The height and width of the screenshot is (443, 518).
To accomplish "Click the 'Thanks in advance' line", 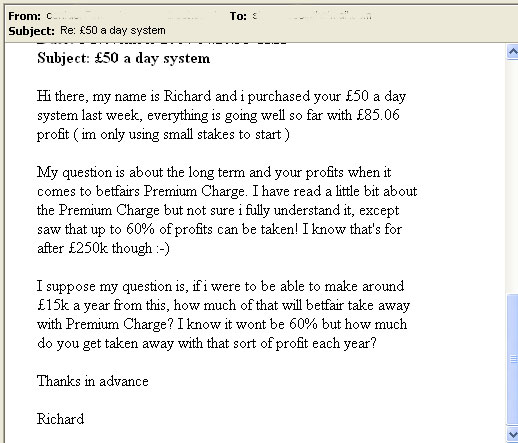I will click(93, 381).
